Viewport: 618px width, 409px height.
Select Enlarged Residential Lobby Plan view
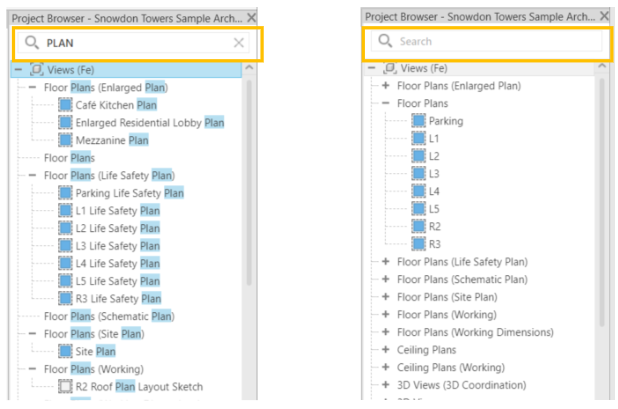coord(150,122)
